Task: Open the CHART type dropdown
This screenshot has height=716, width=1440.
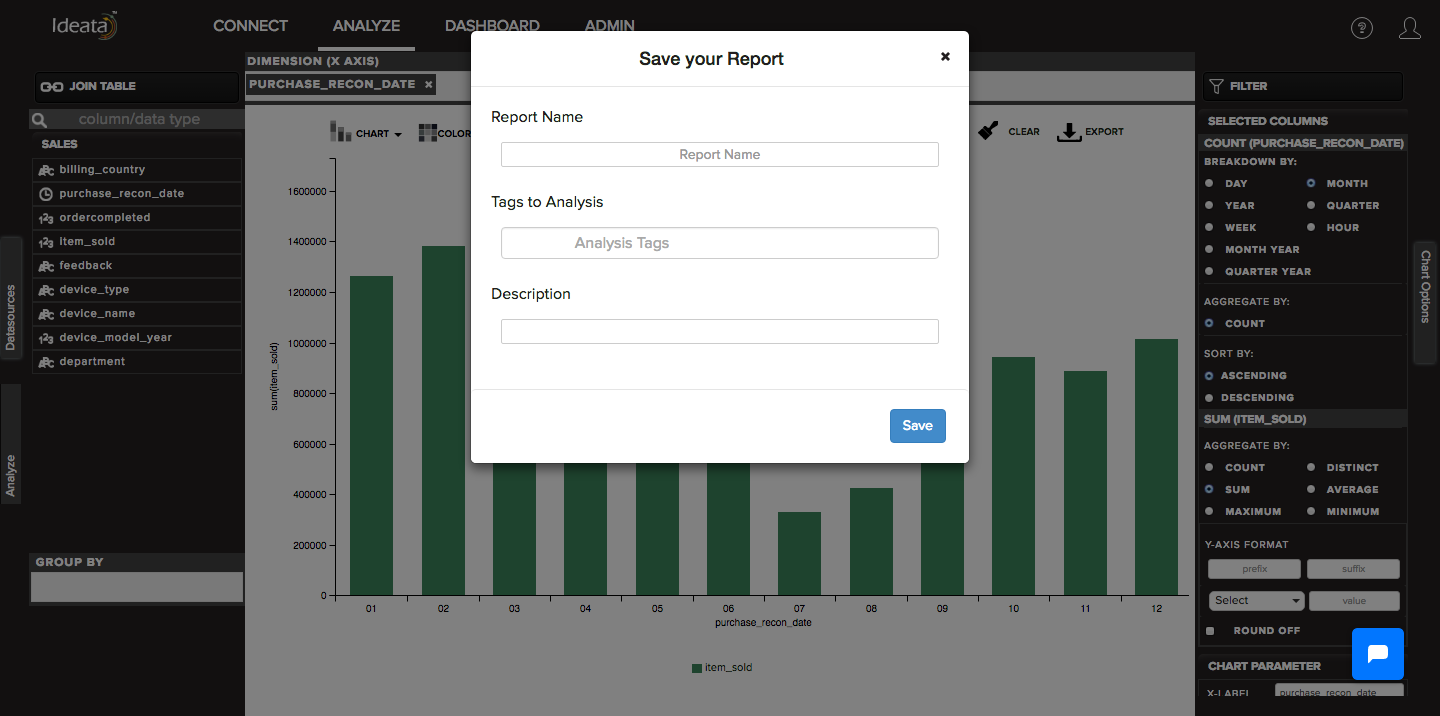Action: [366, 132]
